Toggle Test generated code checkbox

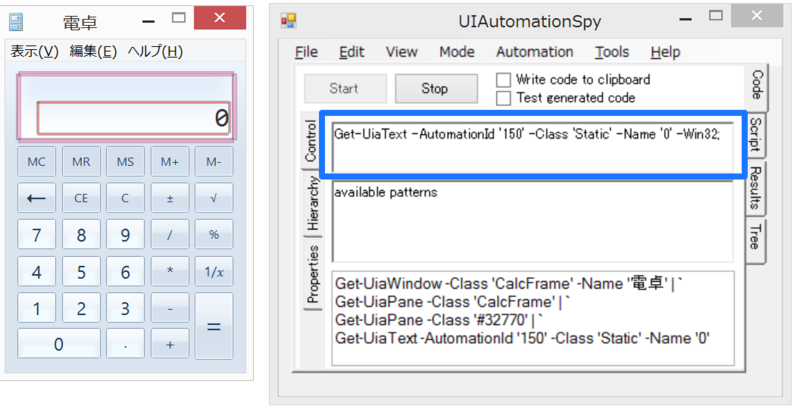504,98
